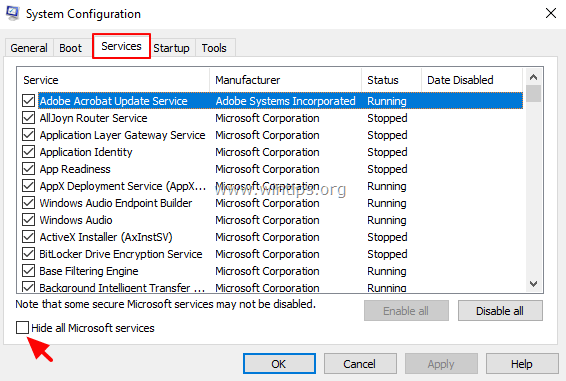Select the Adobe Acrobat Update Service row name
566x381 pixels.
(114, 101)
